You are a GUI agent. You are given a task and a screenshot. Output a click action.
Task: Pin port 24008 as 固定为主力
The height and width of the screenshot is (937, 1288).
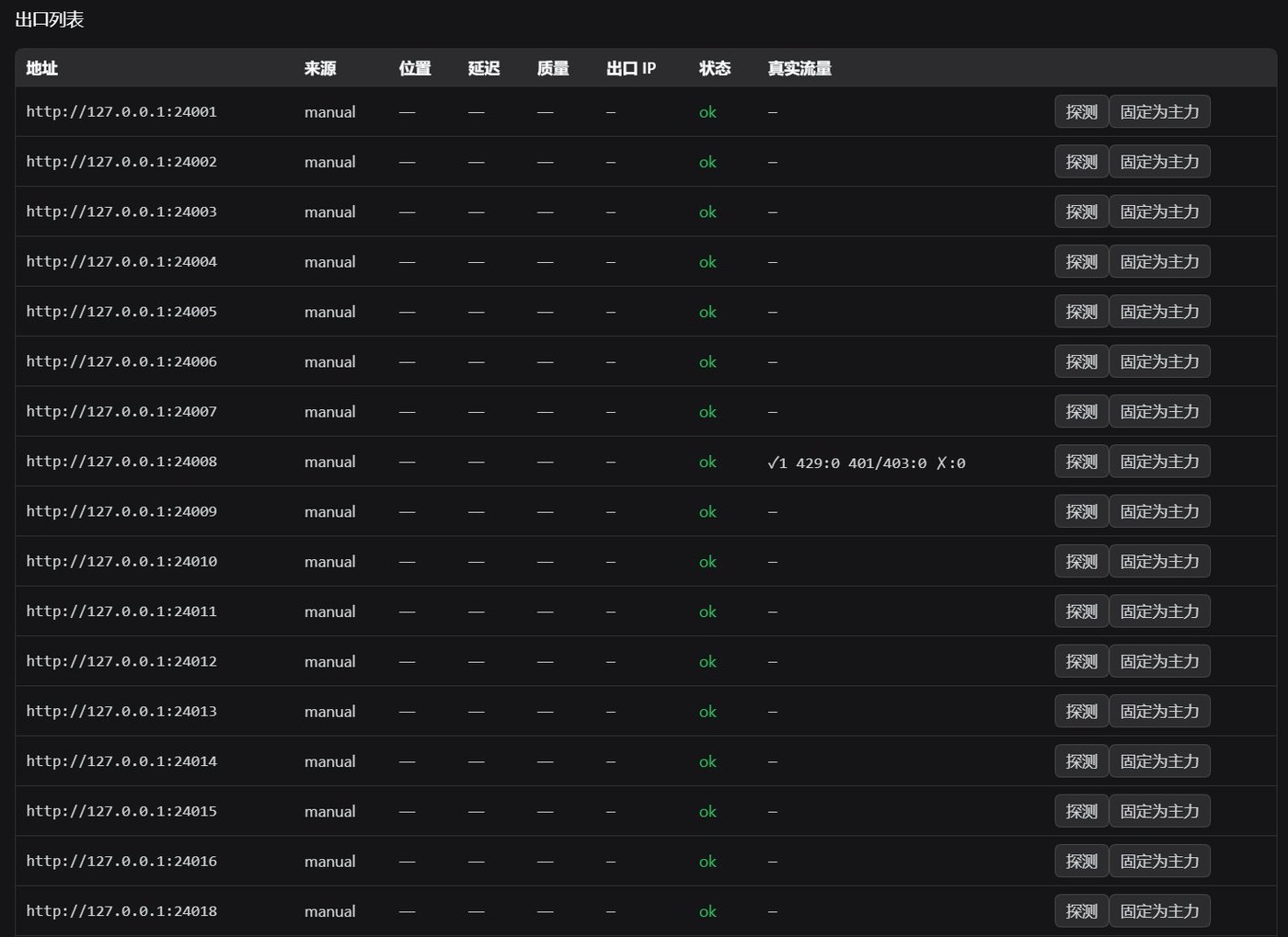coord(1159,462)
